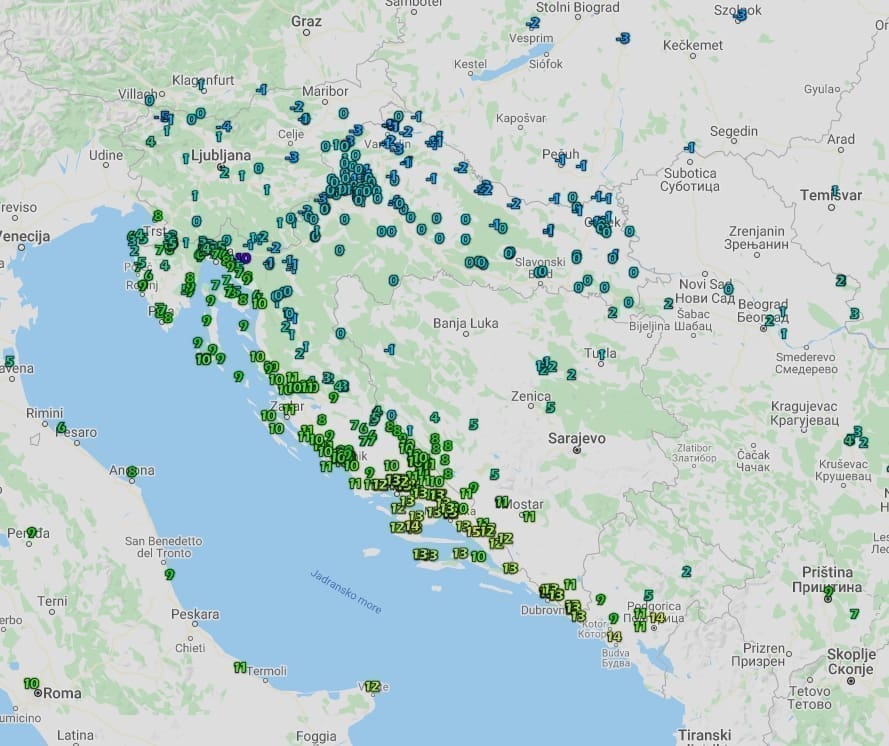The height and width of the screenshot is (746, 889).
Task: Select the -3 marker east of Veszprém
Action: coord(624,38)
